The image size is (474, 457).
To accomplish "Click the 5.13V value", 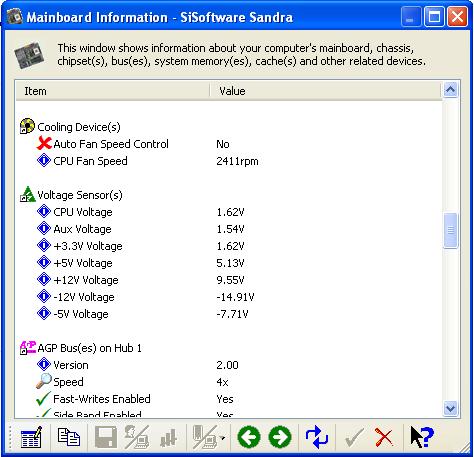I will click(x=230, y=263).
